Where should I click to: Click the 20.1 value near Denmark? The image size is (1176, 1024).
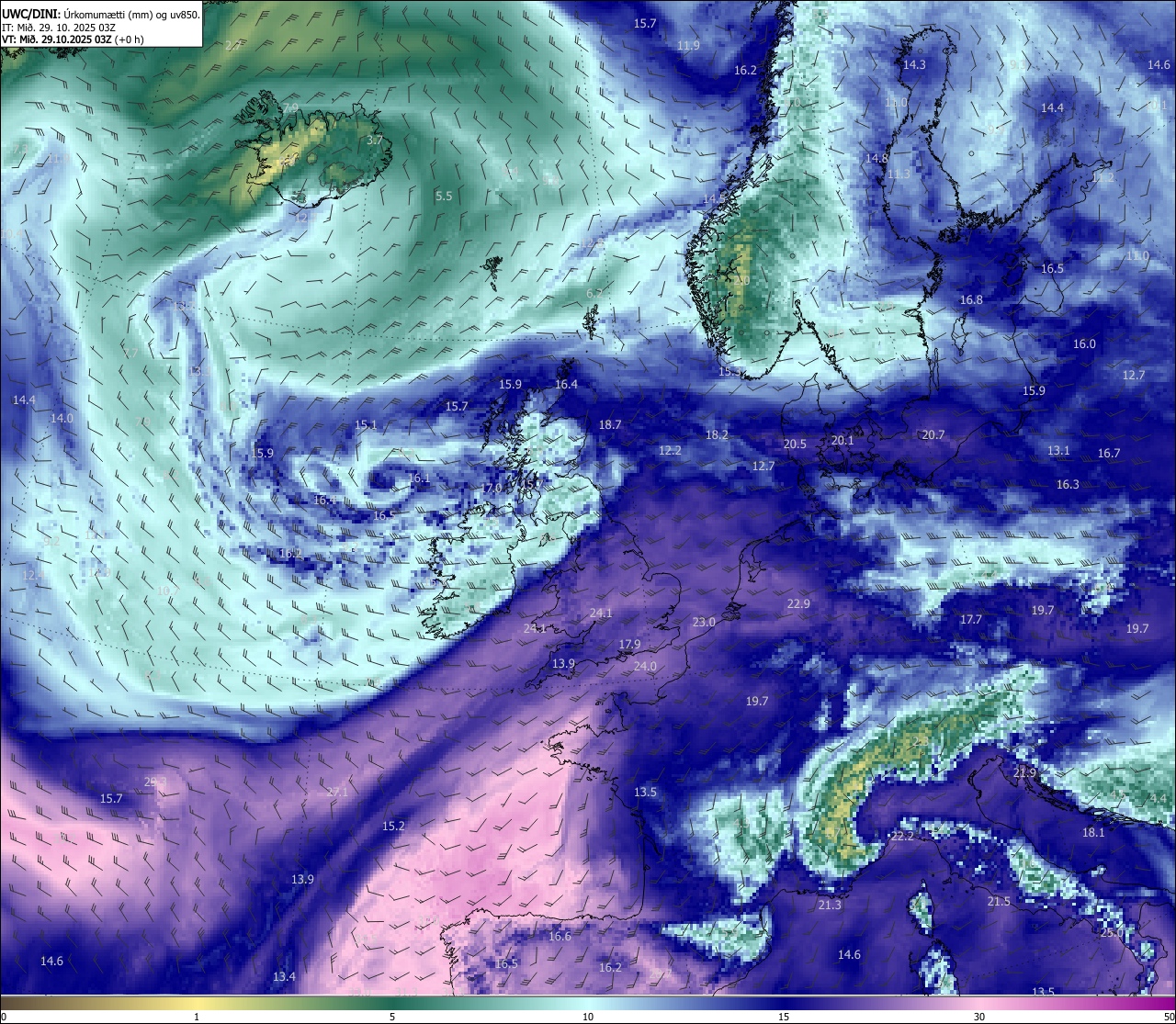pyautogui.click(x=842, y=440)
